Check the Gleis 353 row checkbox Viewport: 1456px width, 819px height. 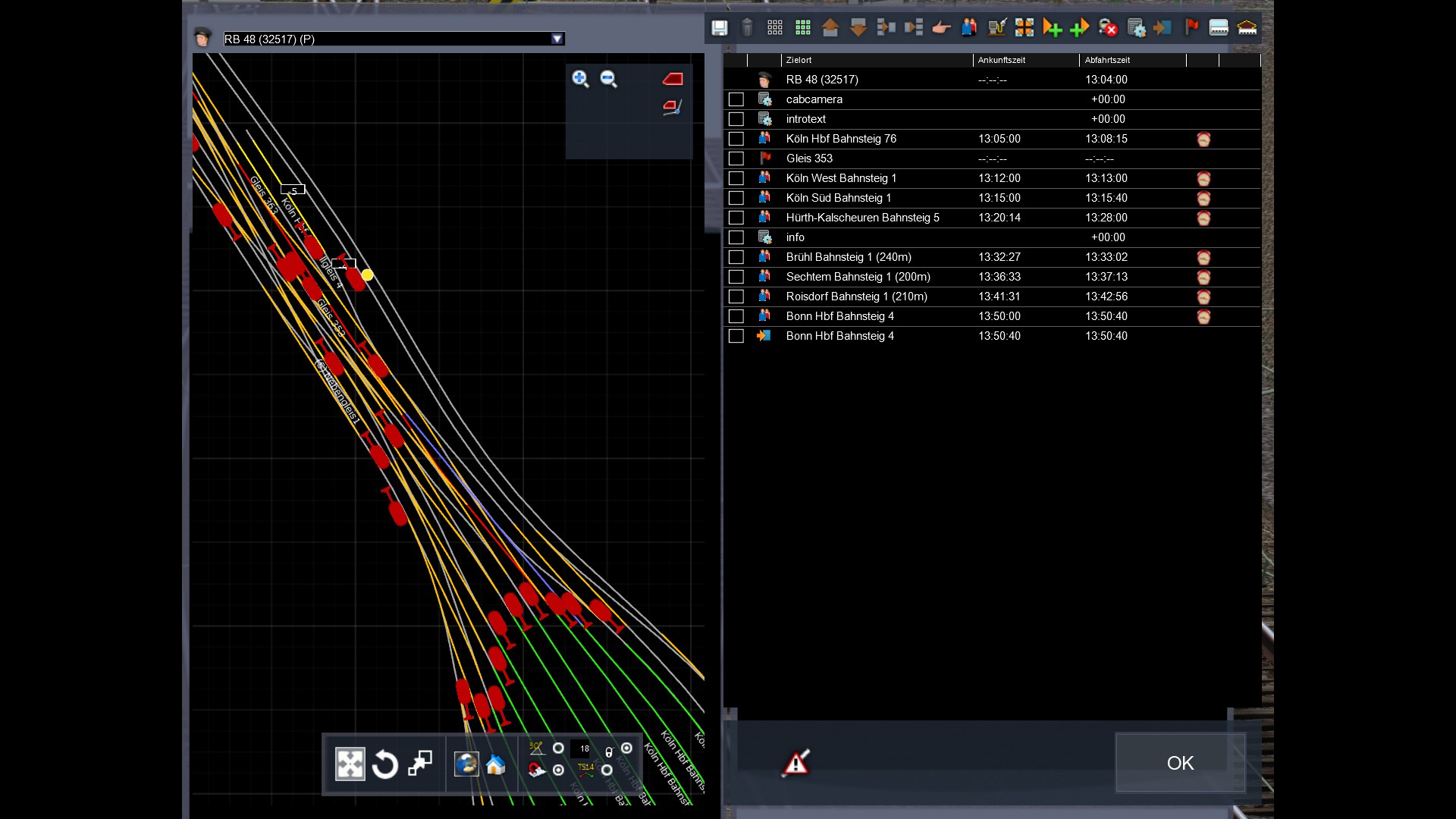point(736,158)
